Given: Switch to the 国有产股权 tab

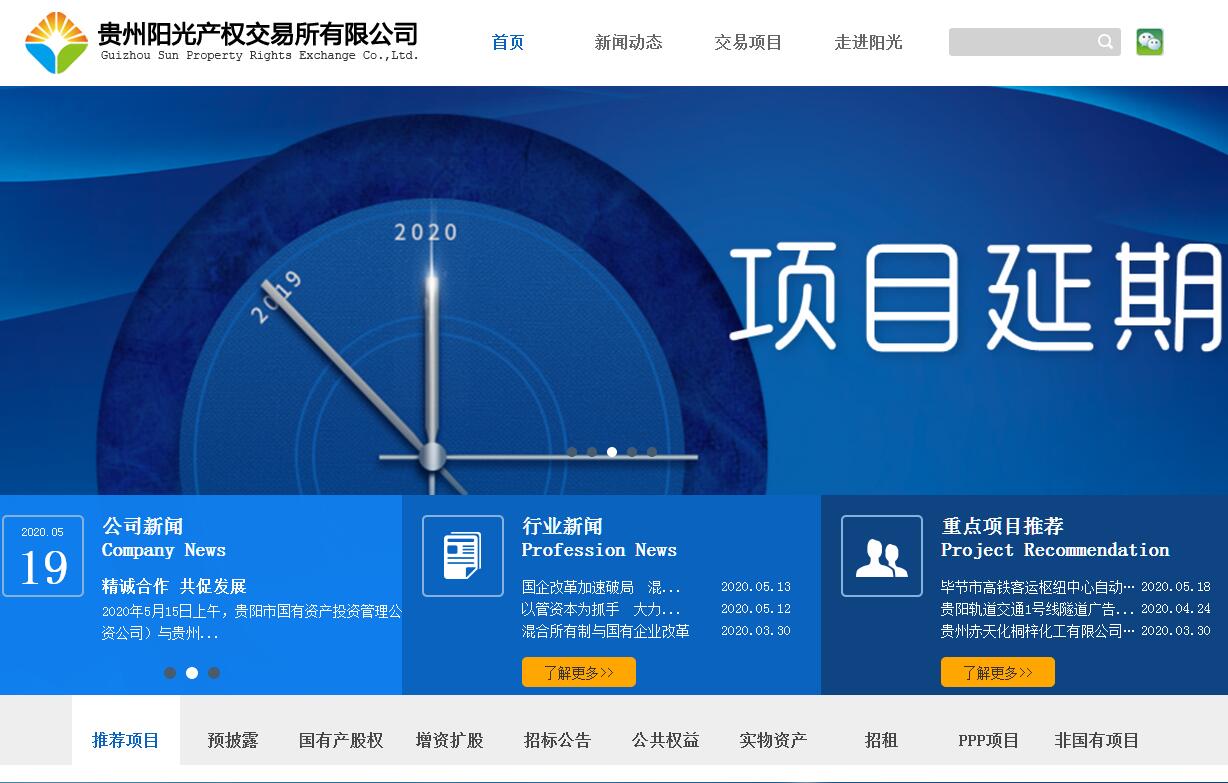Looking at the screenshot, I should point(341,740).
